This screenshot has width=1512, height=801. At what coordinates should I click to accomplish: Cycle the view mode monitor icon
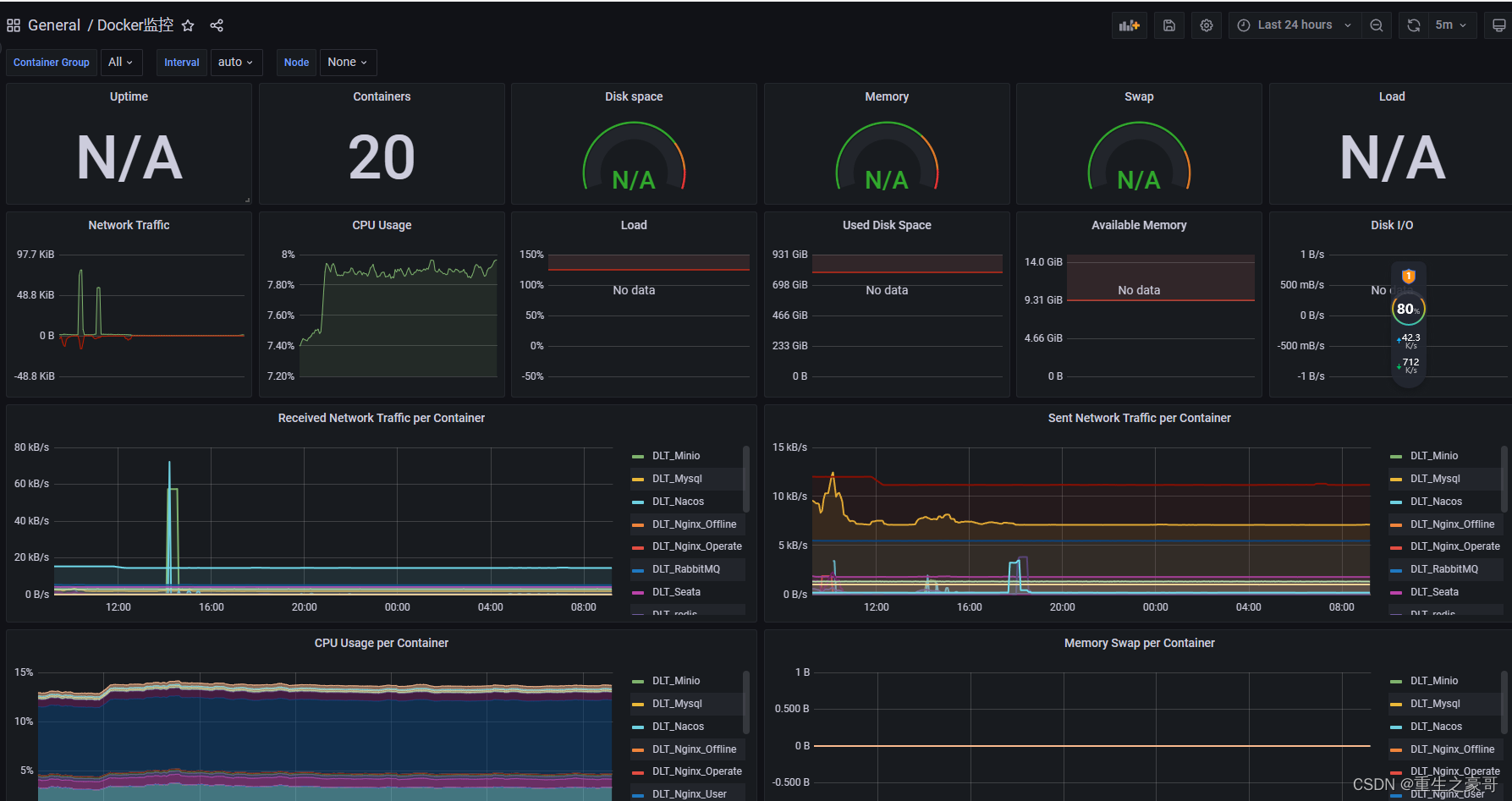coord(1498,25)
